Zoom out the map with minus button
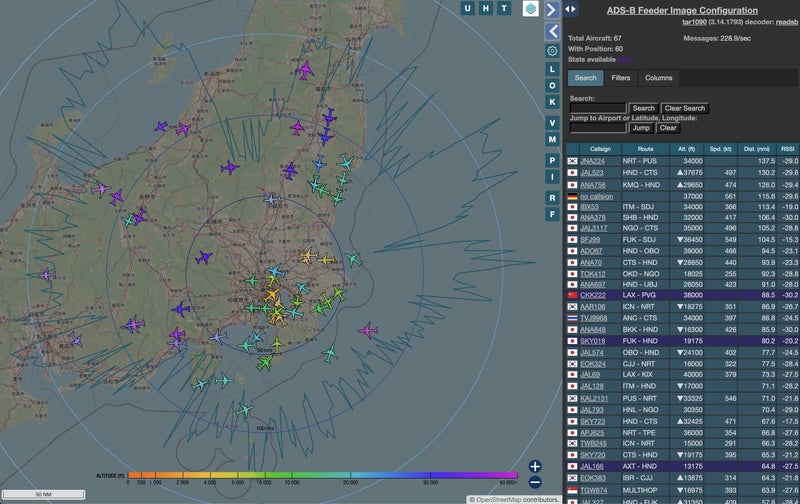800x504 pixels. [x=535, y=482]
